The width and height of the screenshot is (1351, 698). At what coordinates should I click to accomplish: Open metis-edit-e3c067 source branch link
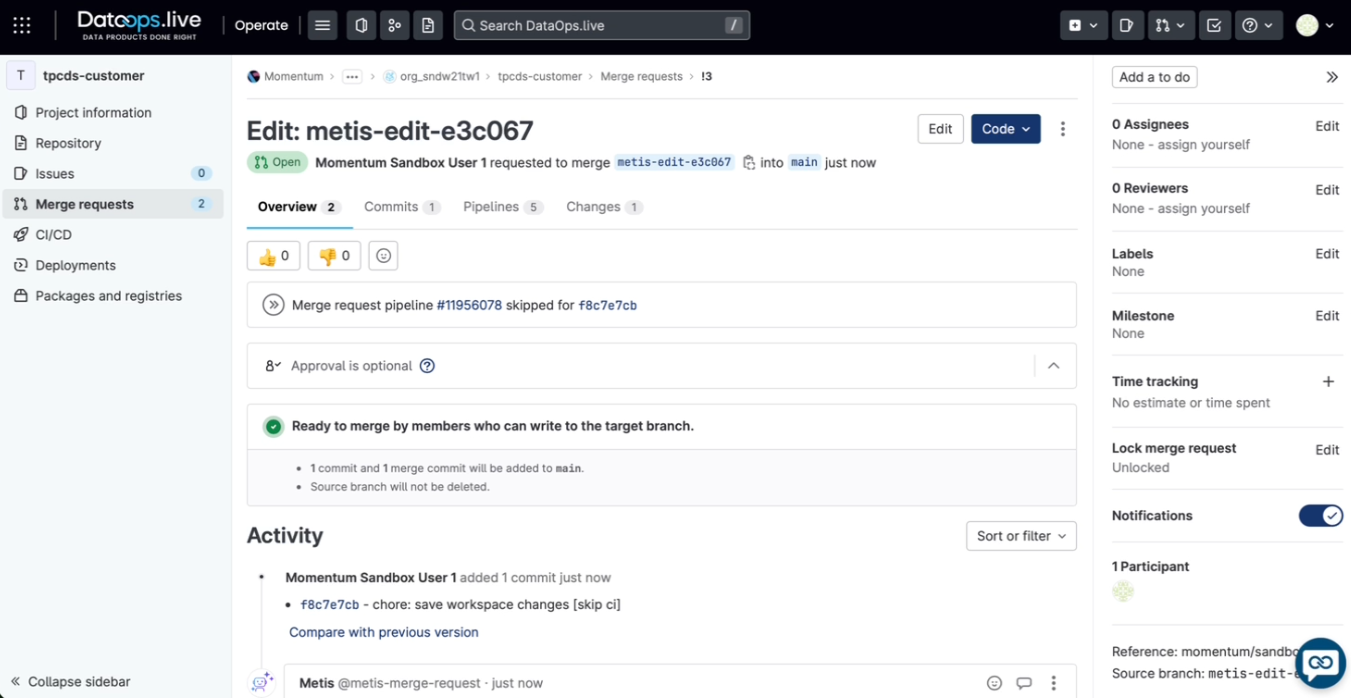674,162
